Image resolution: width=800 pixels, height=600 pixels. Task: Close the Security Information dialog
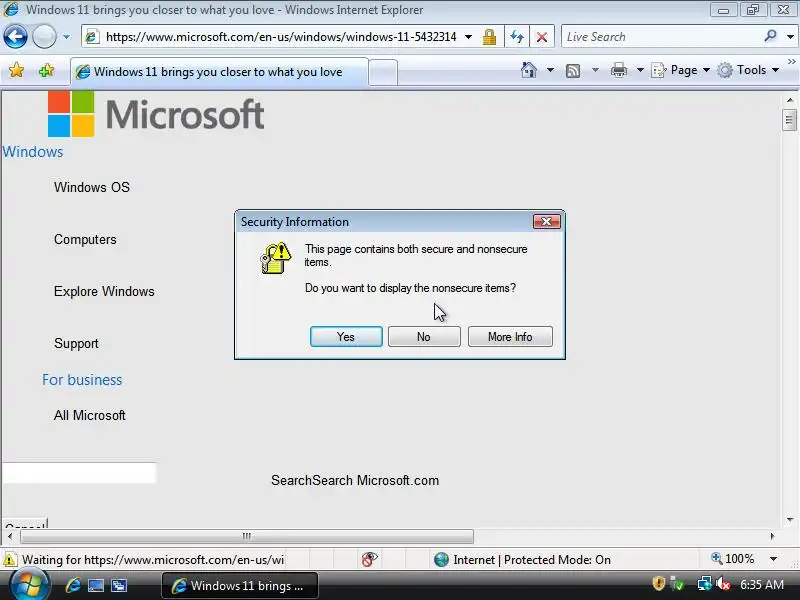[x=546, y=221]
